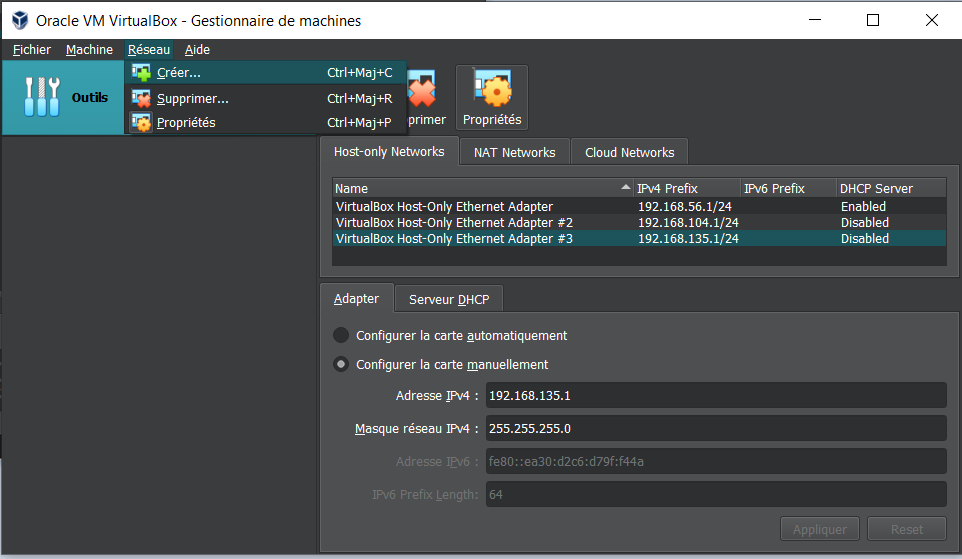Click the Propriétés menu entry icon
The height and width of the screenshot is (559, 962).
coord(141,122)
